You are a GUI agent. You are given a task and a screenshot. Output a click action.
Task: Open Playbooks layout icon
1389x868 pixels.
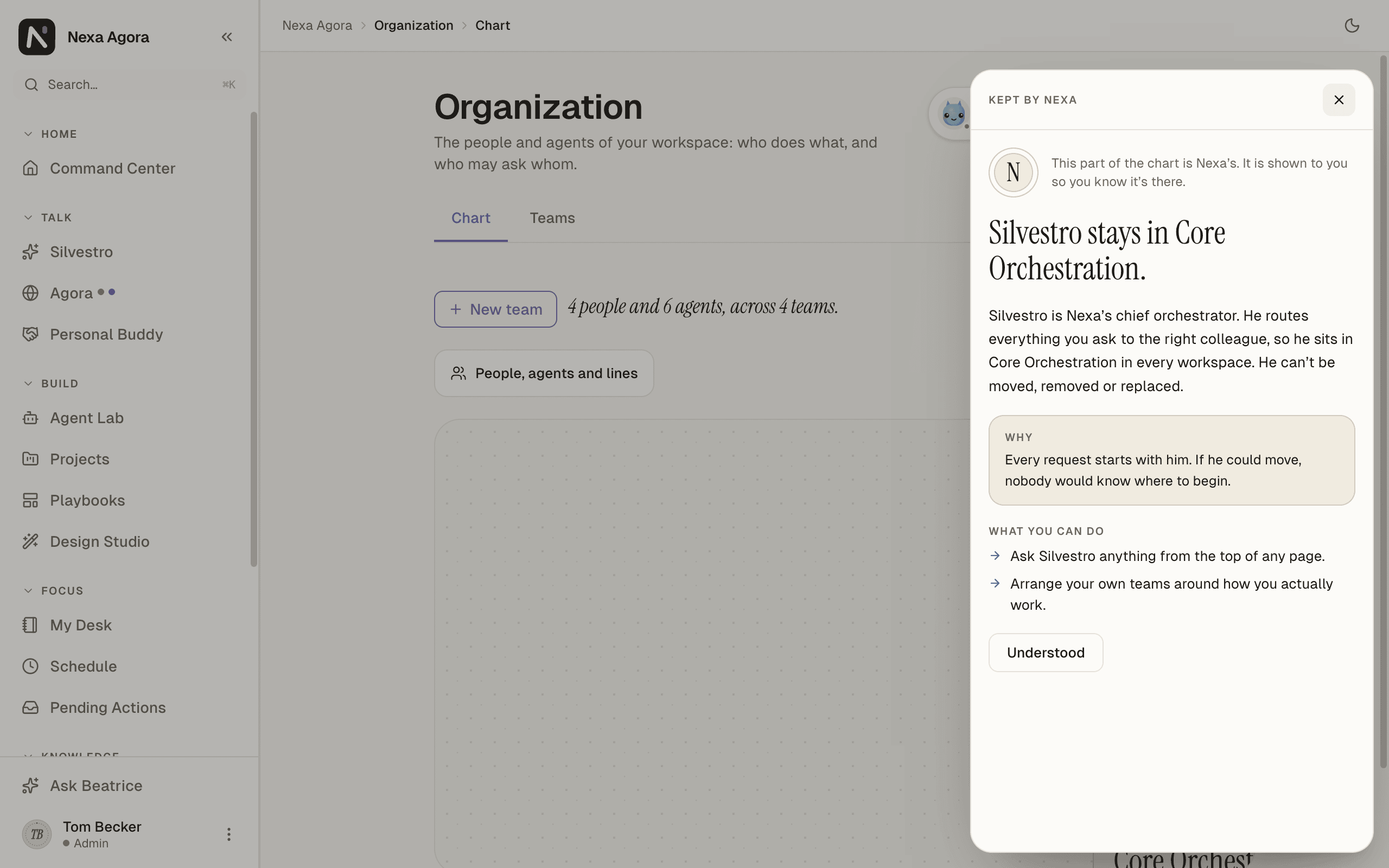(x=30, y=501)
